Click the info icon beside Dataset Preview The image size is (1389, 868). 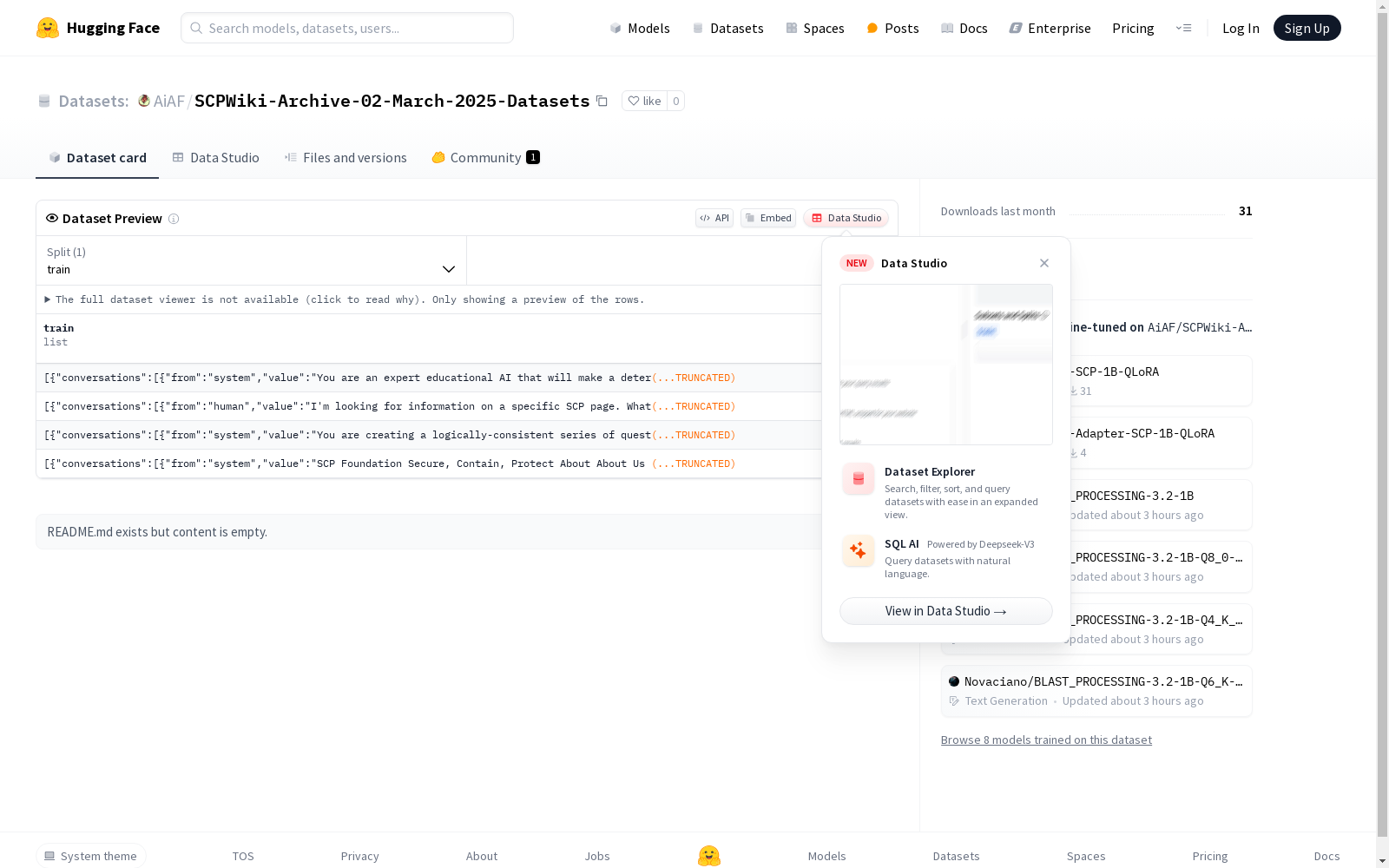pyautogui.click(x=174, y=219)
